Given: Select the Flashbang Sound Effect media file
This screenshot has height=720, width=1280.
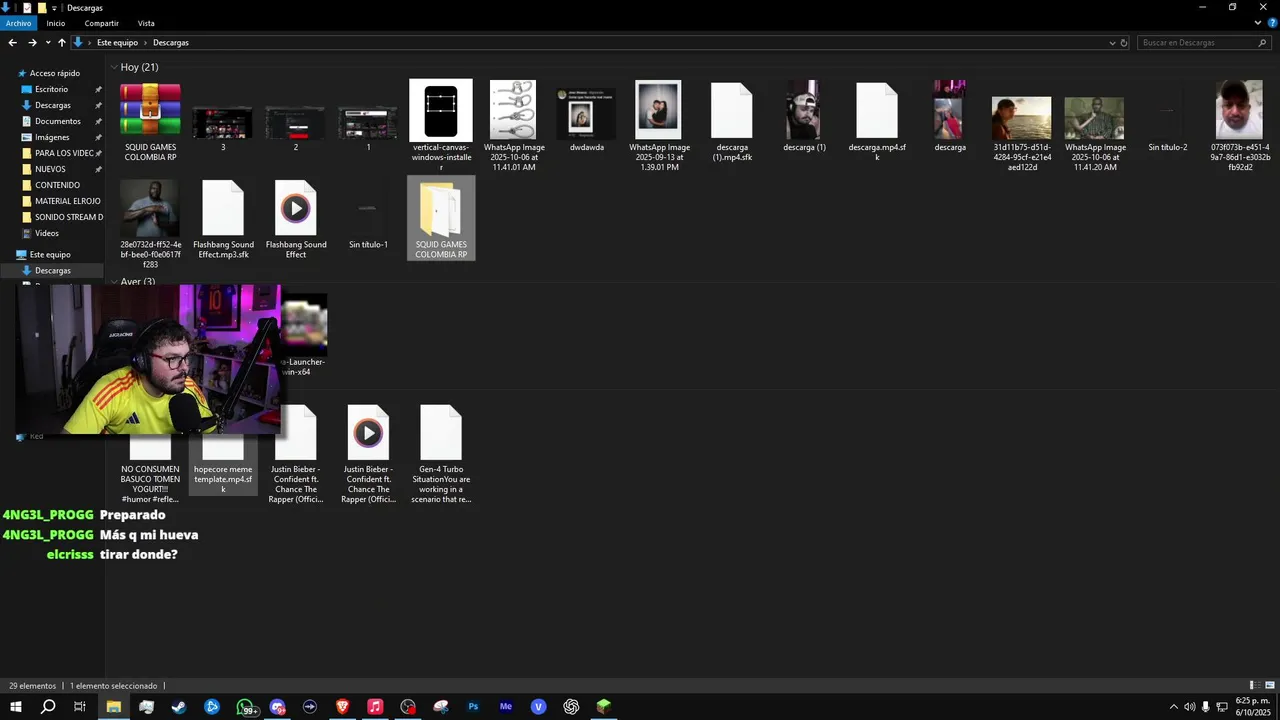Looking at the screenshot, I should click(x=295, y=219).
